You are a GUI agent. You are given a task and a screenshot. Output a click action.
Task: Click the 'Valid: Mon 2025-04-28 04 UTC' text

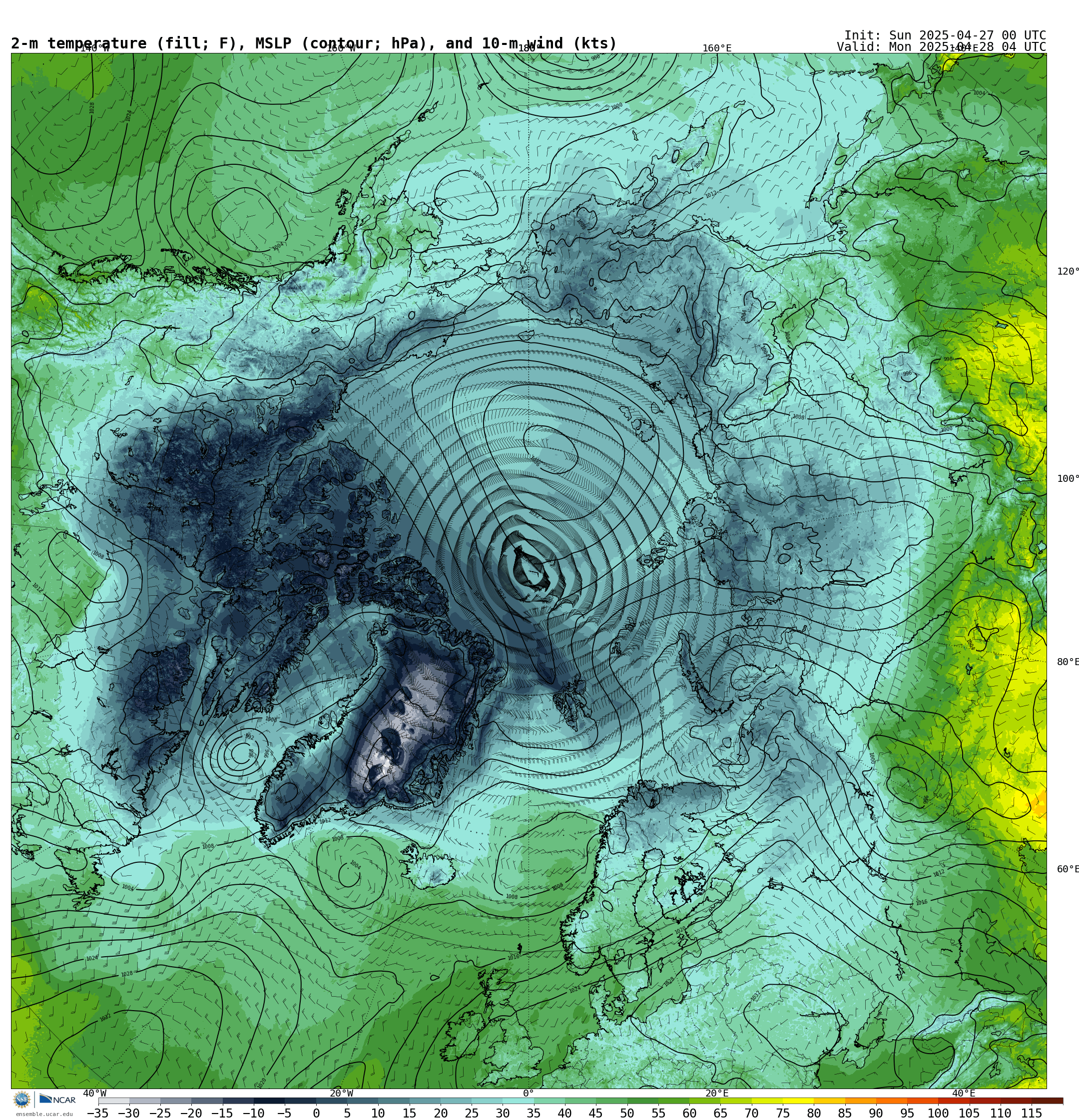tap(941, 47)
